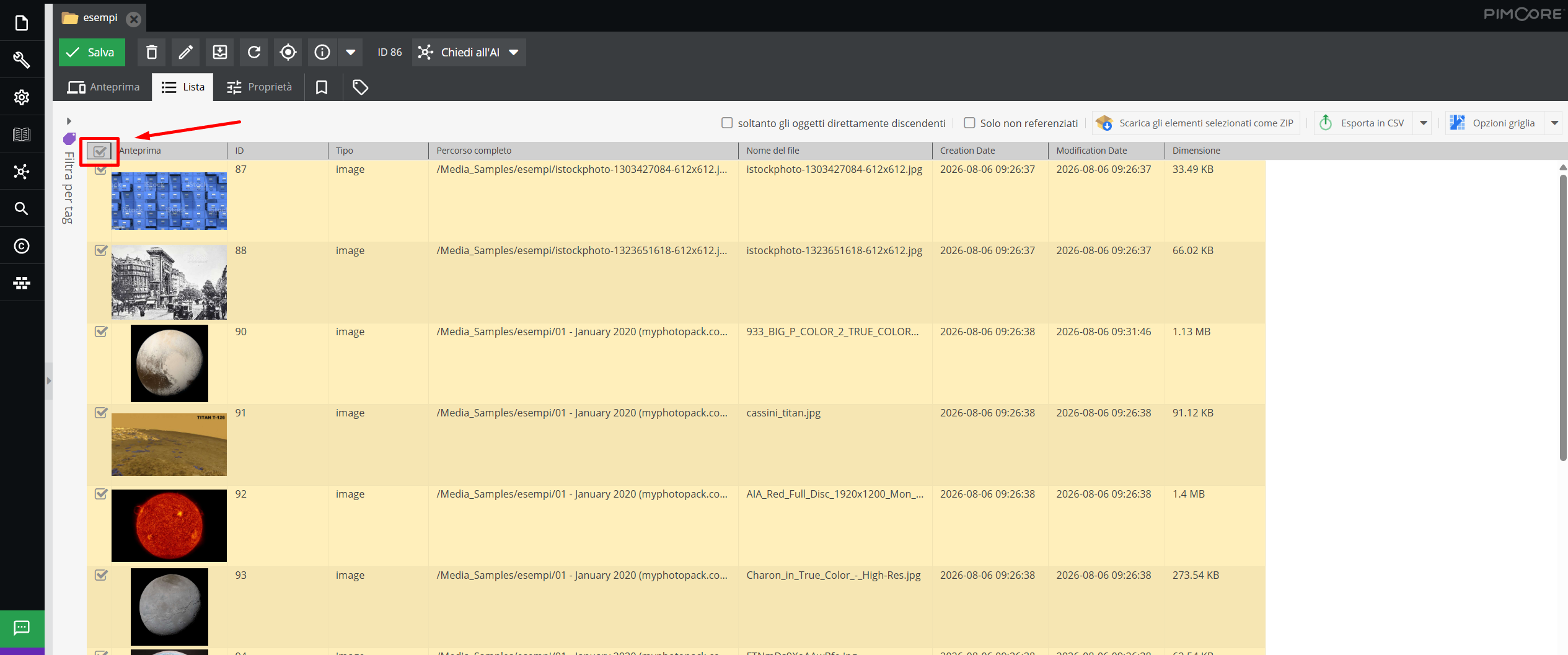Viewport: 1568px width, 655px height.
Task: Open the red sun thumbnail in row 92
Action: [169, 525]
